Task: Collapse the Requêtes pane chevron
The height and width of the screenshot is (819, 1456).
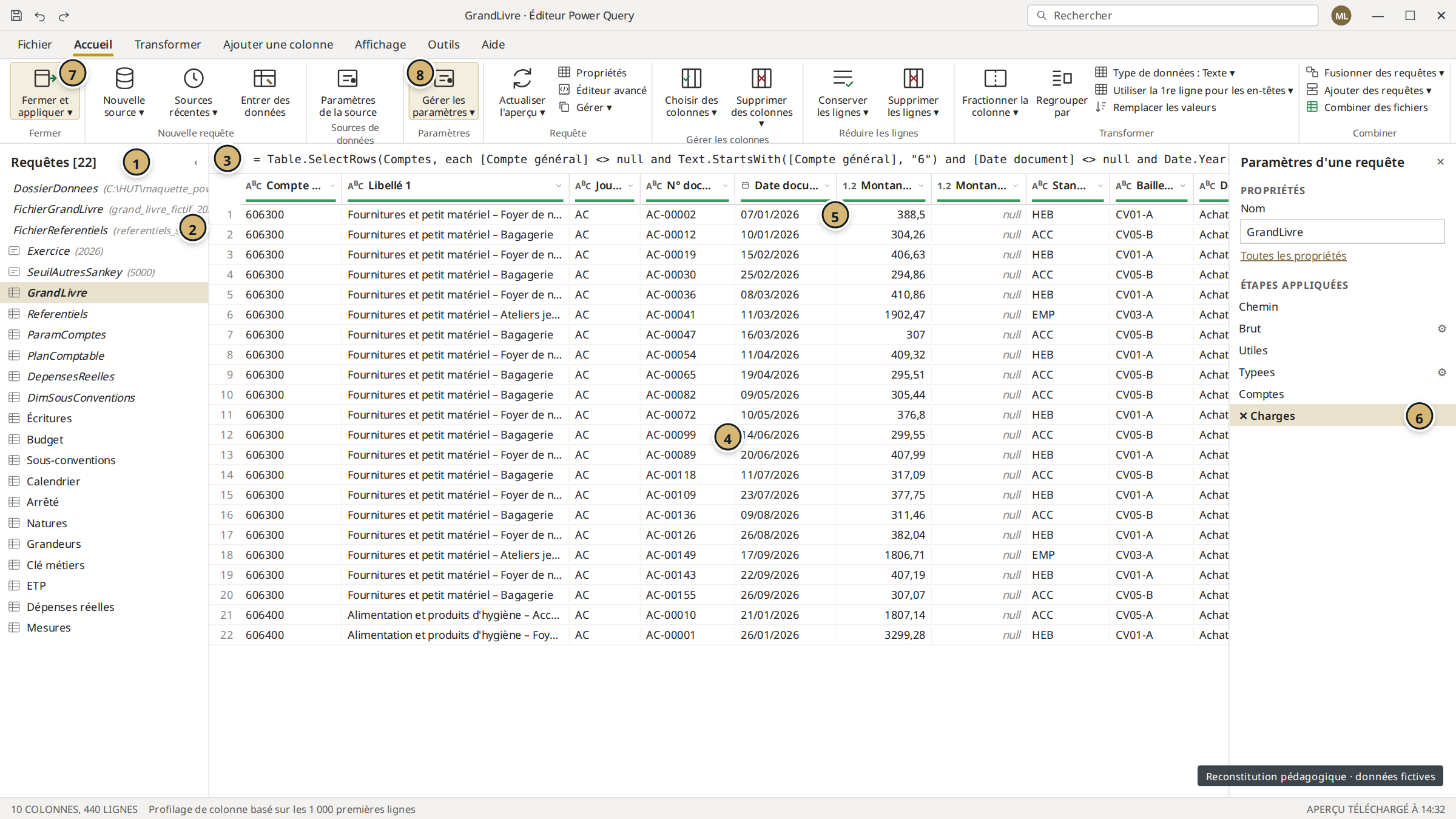Action: 196,163
